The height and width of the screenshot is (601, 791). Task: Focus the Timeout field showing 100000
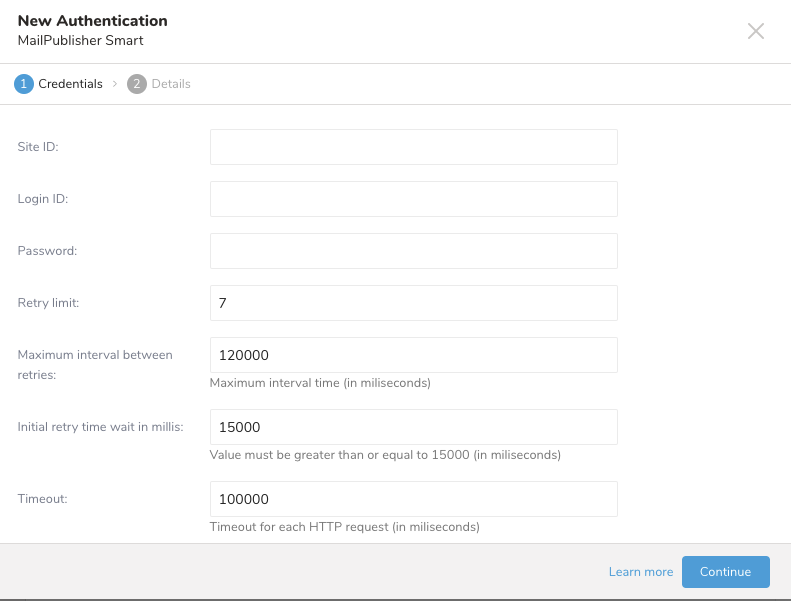coord(413,499)
